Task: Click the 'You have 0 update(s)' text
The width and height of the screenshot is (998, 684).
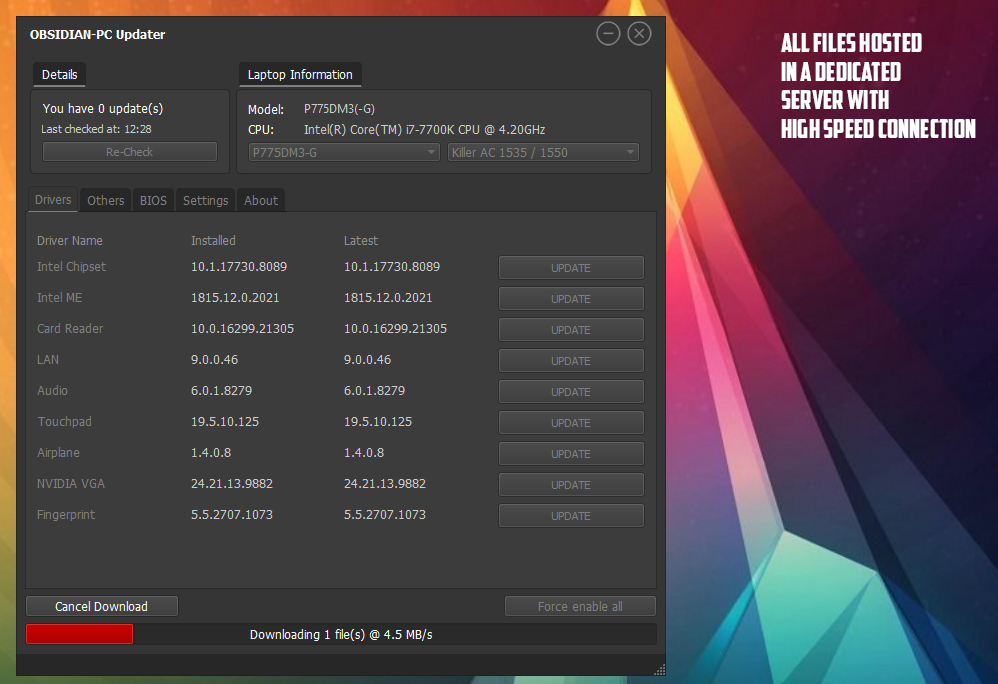Action: coord(102,109)
